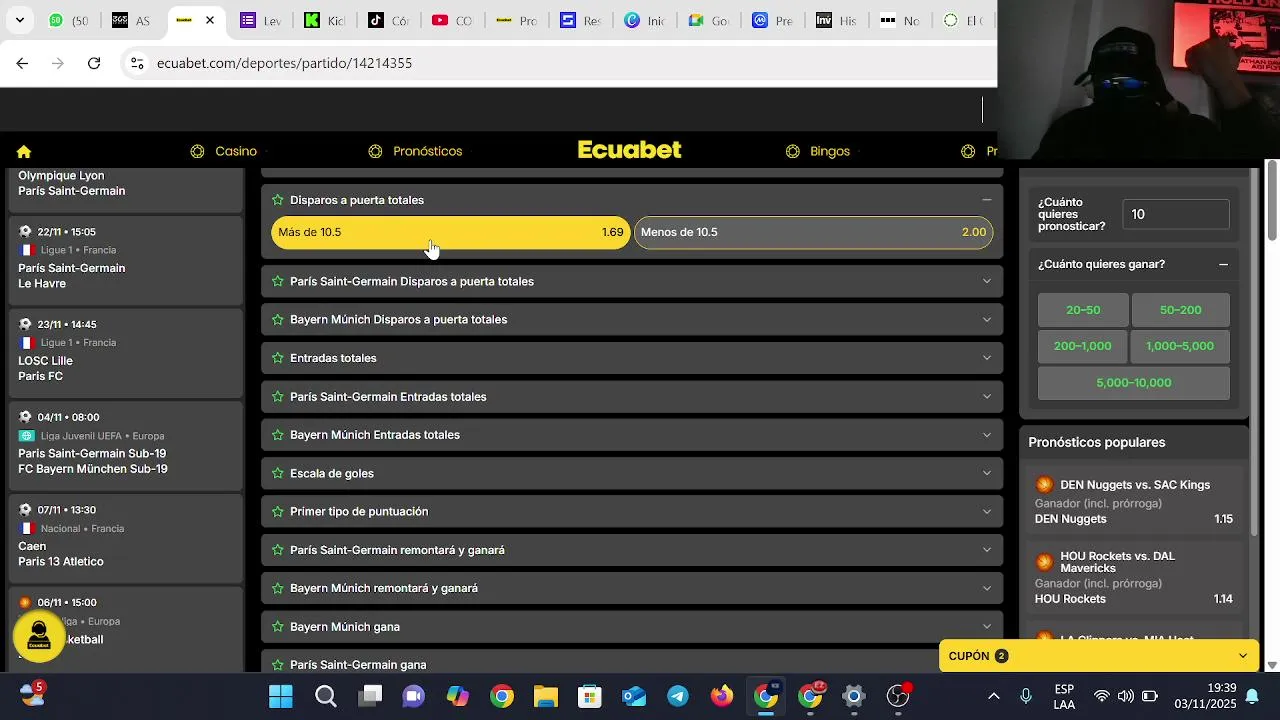Open site information icon in address bar
Screen dimensions: 1280x720
tap(137, 63)
